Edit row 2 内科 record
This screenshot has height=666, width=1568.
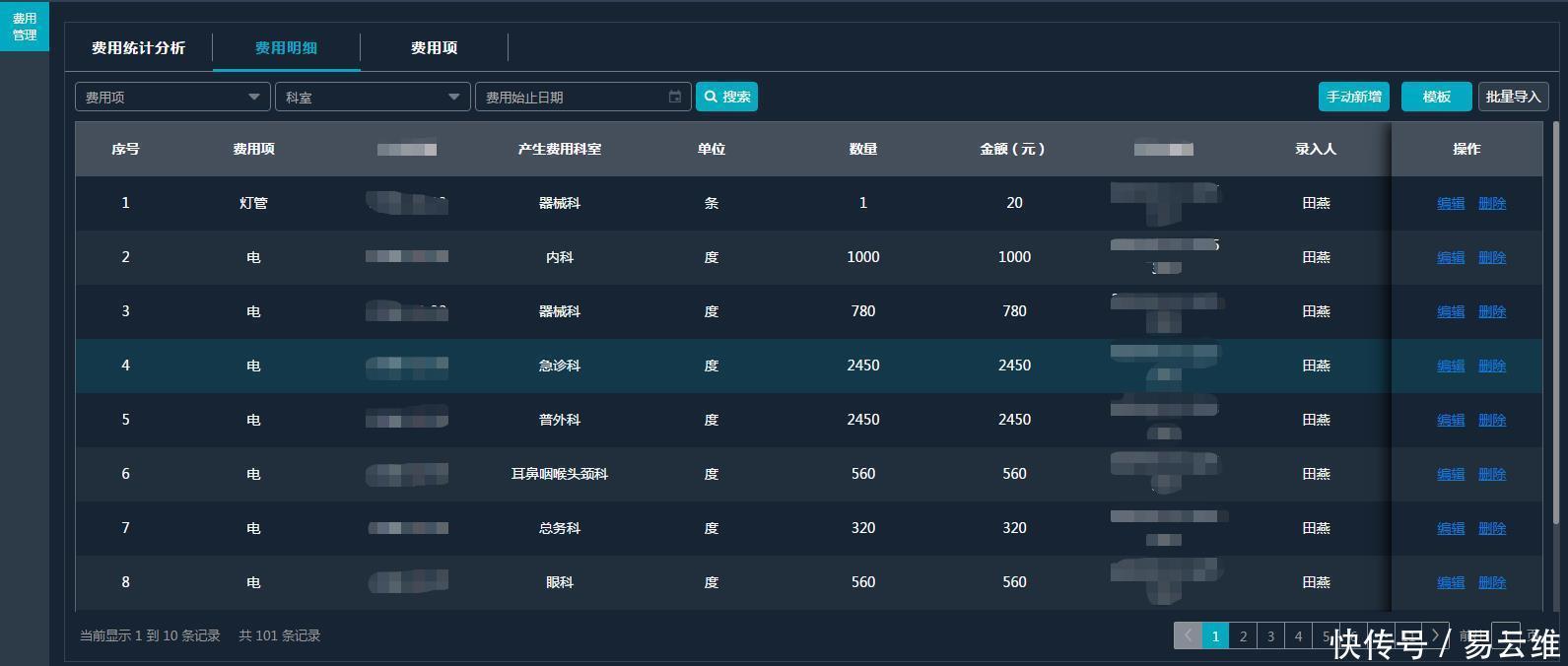click(x=1451, y=257)
